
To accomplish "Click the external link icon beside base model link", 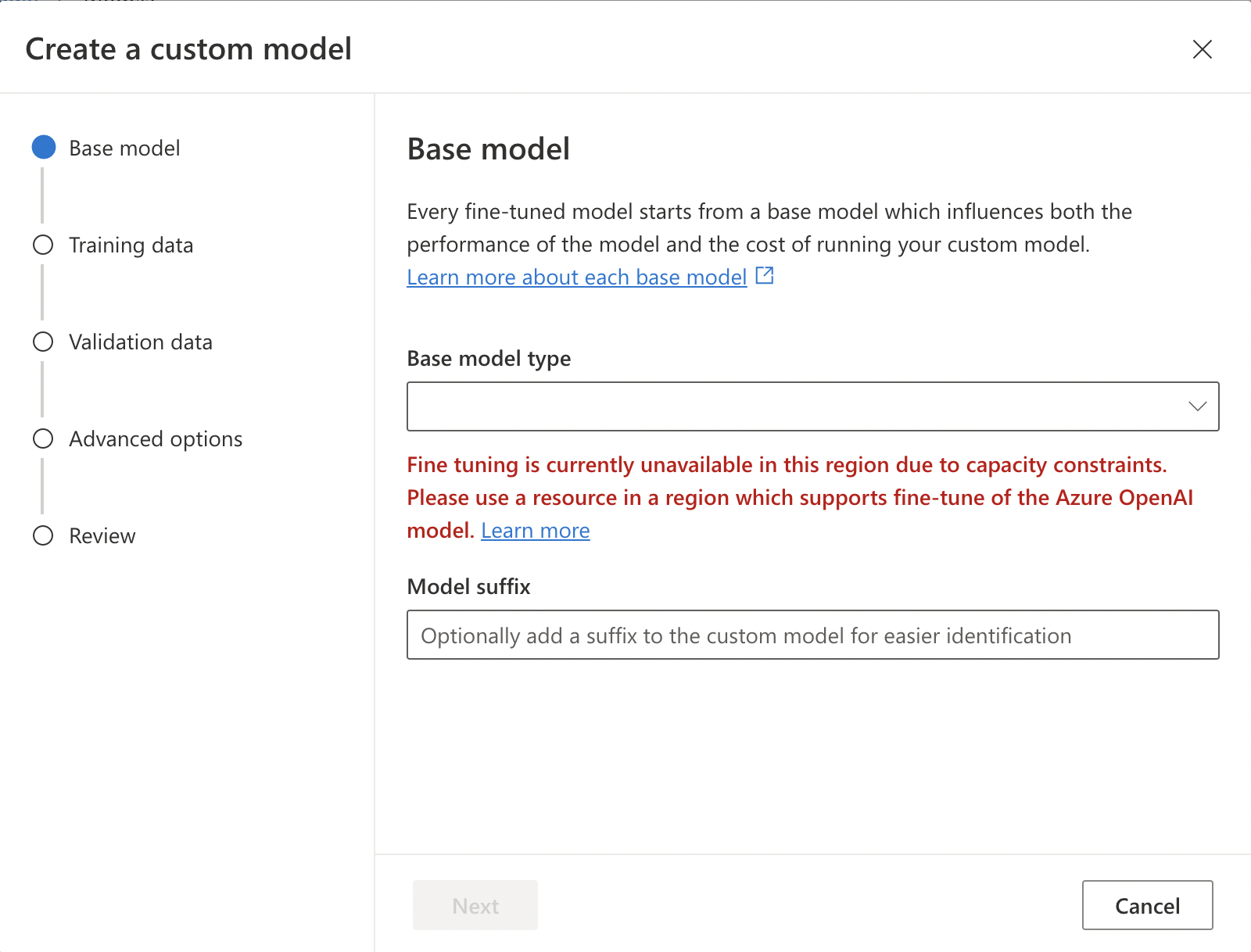I will (765, 276).
